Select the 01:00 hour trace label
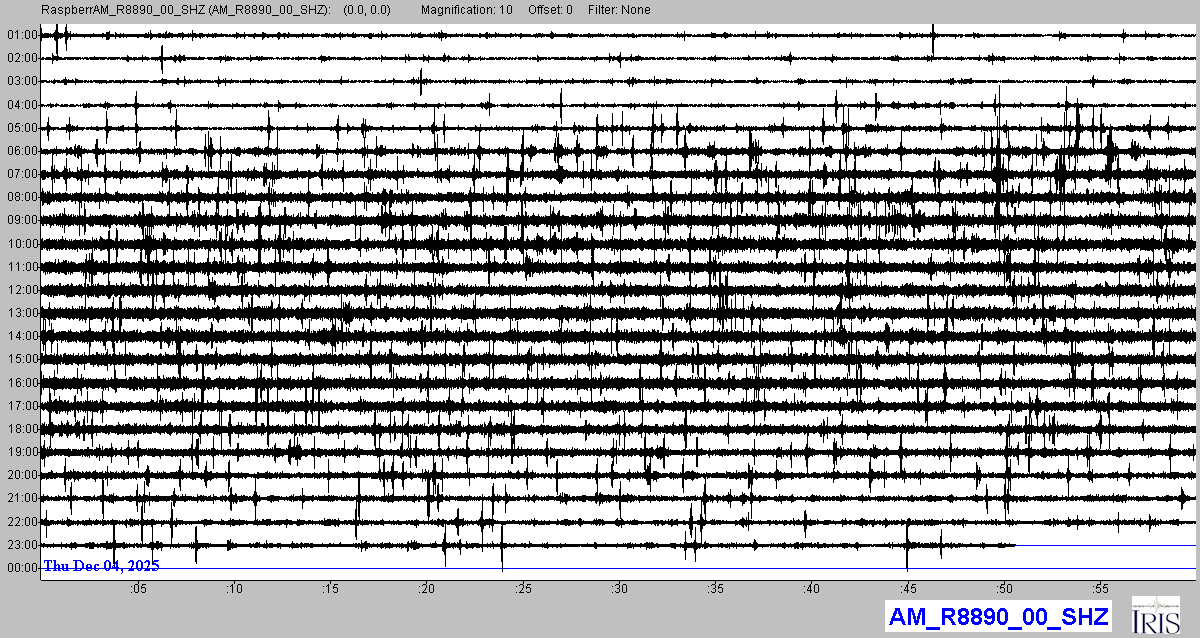The image size is (1200, 638). coord(22,35)
